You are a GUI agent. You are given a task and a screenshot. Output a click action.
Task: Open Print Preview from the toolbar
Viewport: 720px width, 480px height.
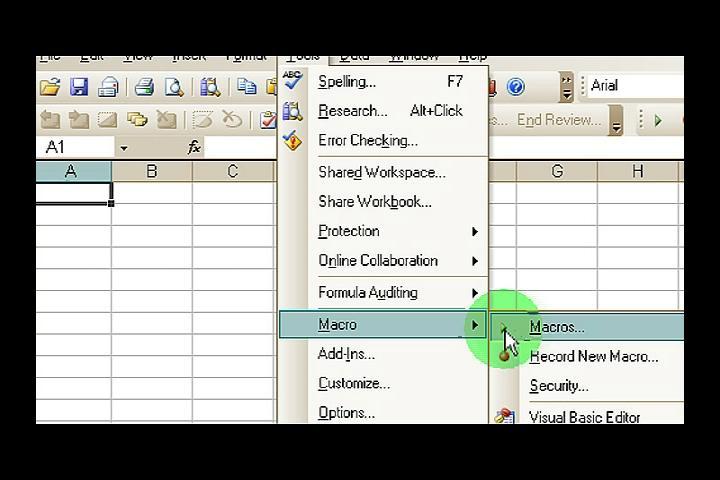click(x=174, y=87)
